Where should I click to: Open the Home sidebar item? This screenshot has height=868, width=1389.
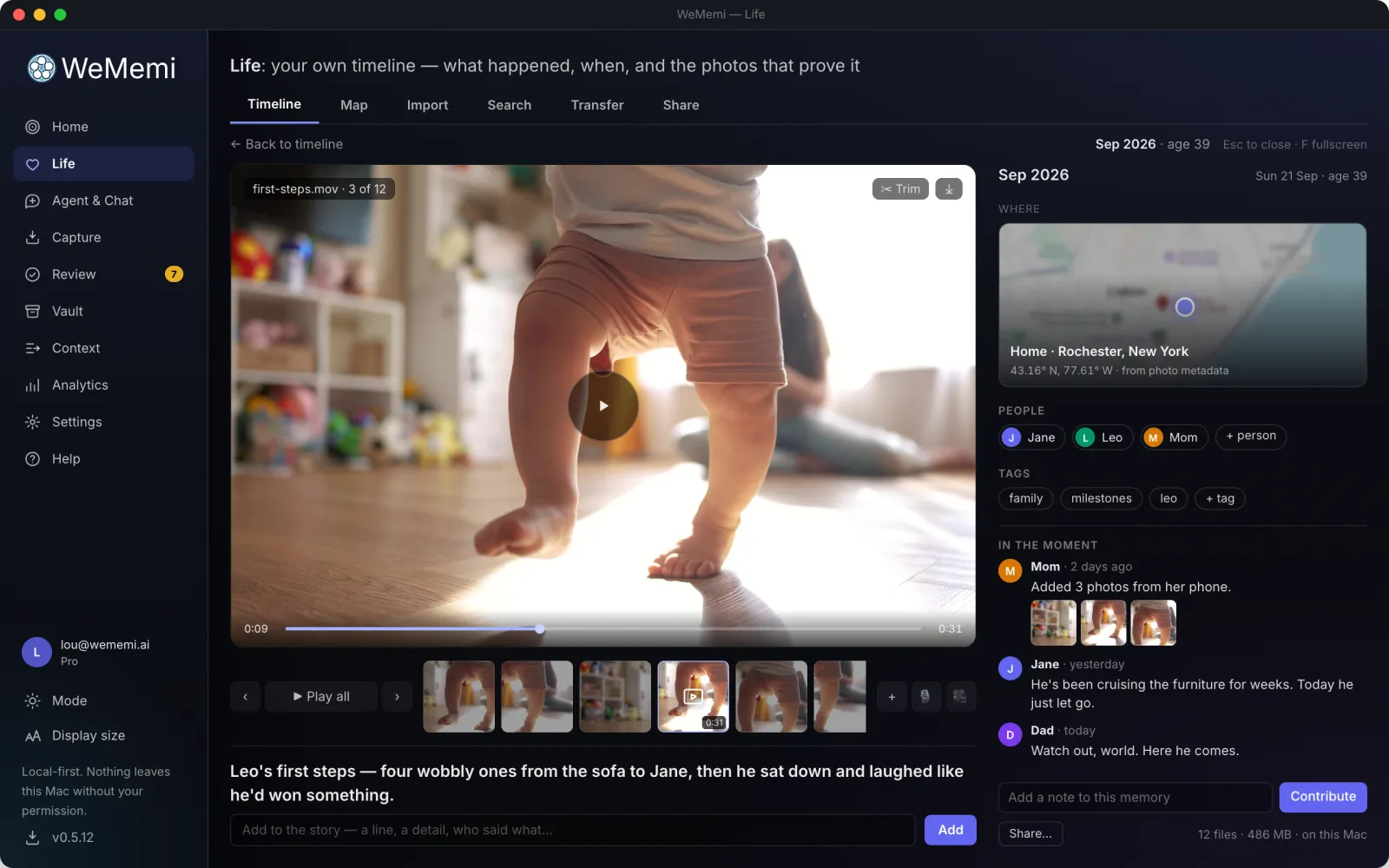(103, 127)
